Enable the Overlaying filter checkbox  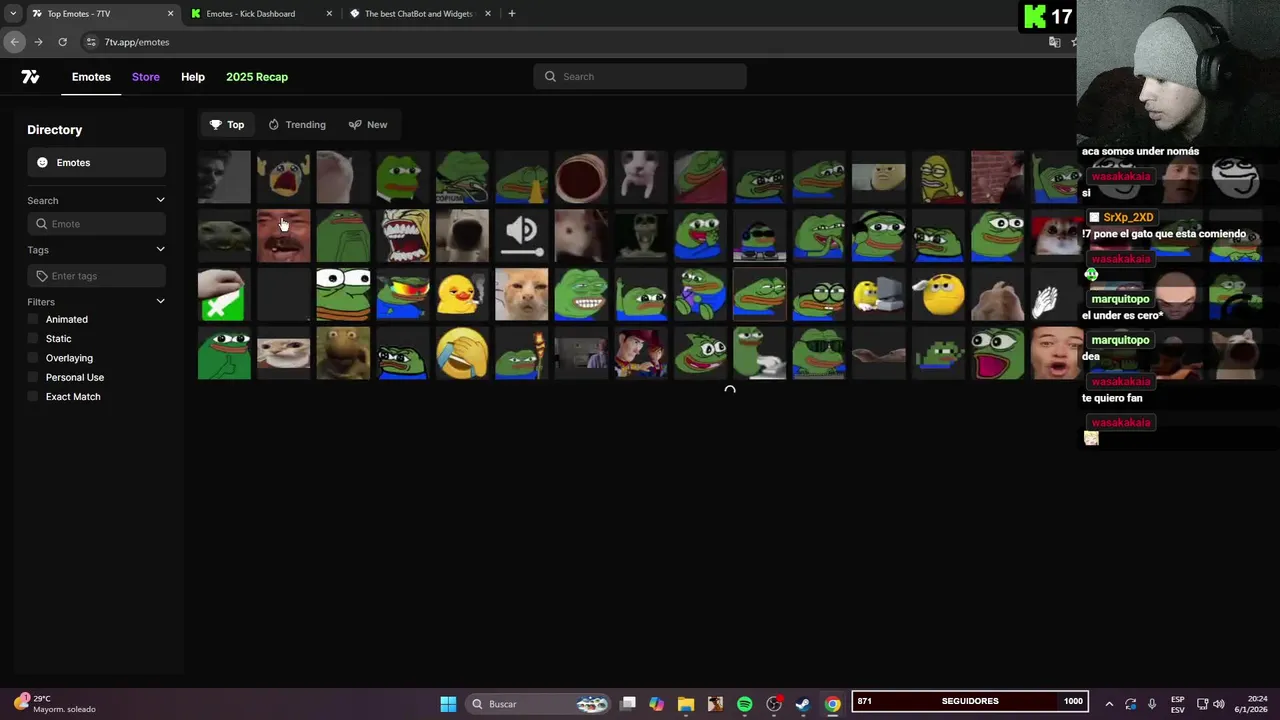tap(33, 358)
